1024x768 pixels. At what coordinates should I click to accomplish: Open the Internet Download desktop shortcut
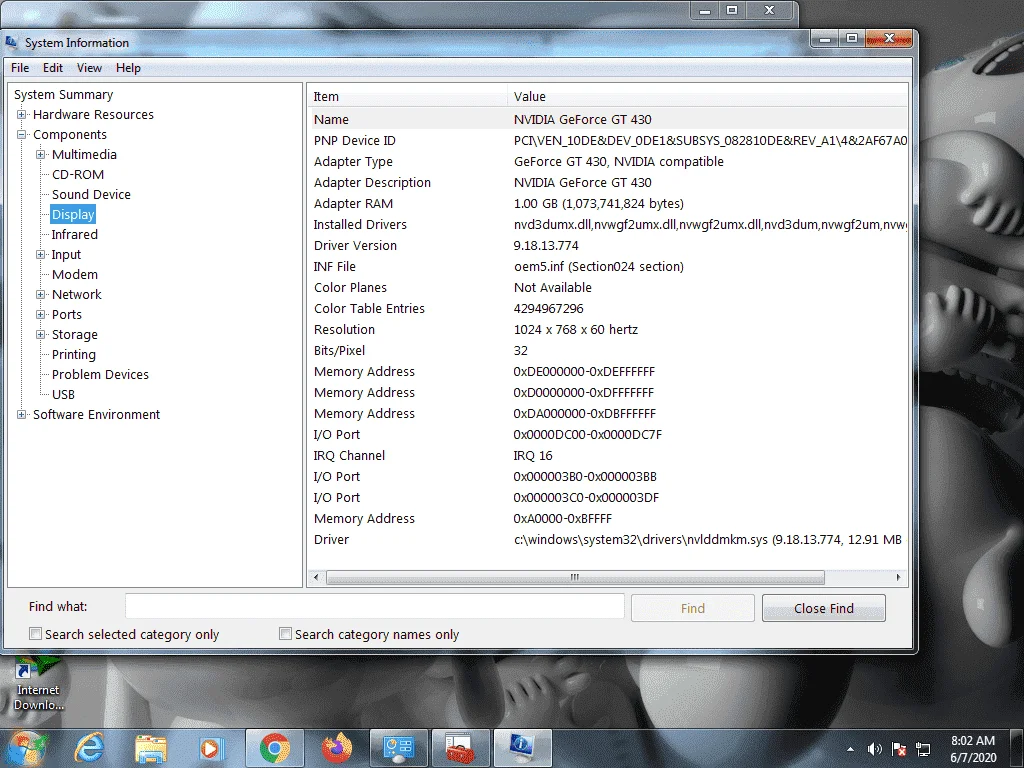click(39, 686)
